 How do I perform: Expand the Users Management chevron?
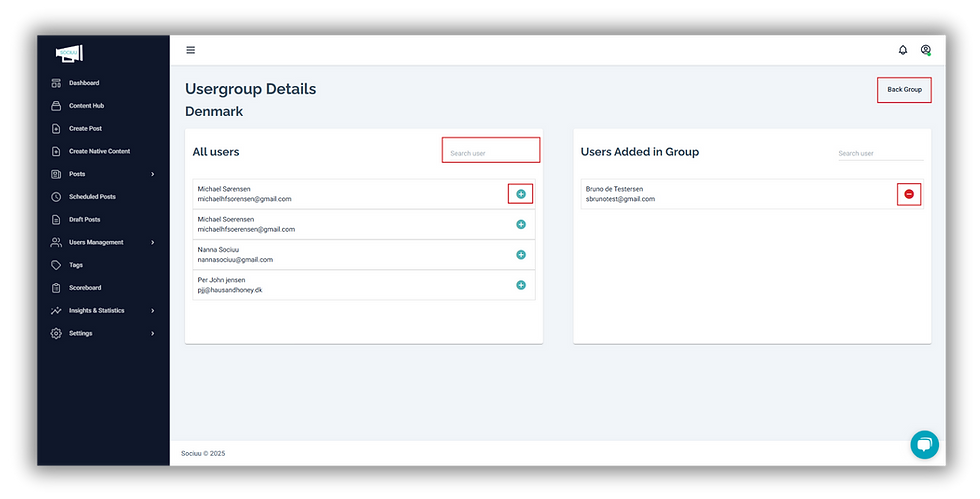152,242
